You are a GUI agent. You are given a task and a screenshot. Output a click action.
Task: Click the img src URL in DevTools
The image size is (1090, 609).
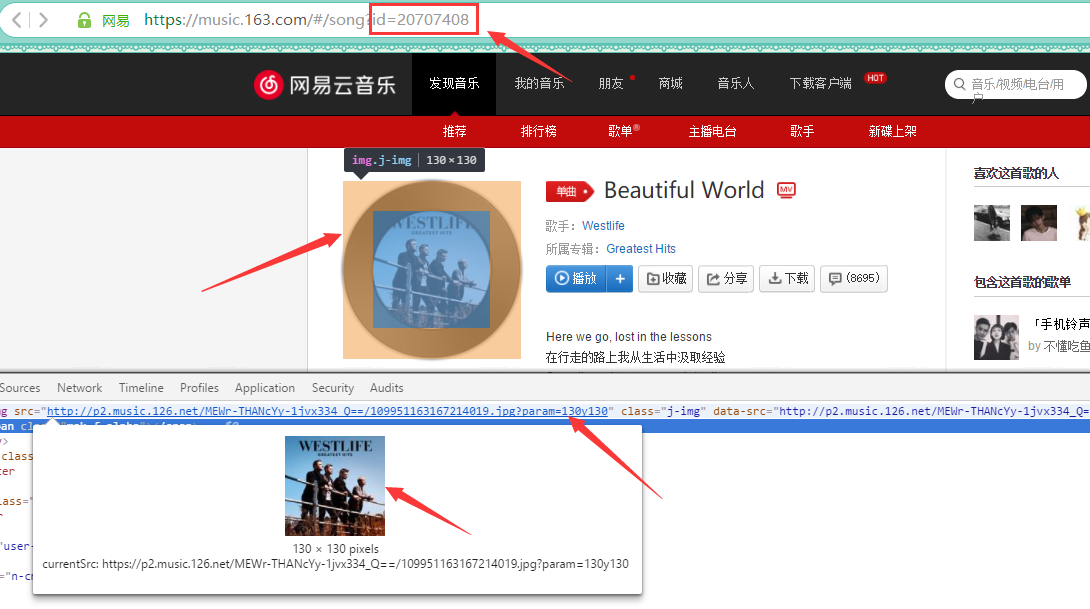click(327, 411)
